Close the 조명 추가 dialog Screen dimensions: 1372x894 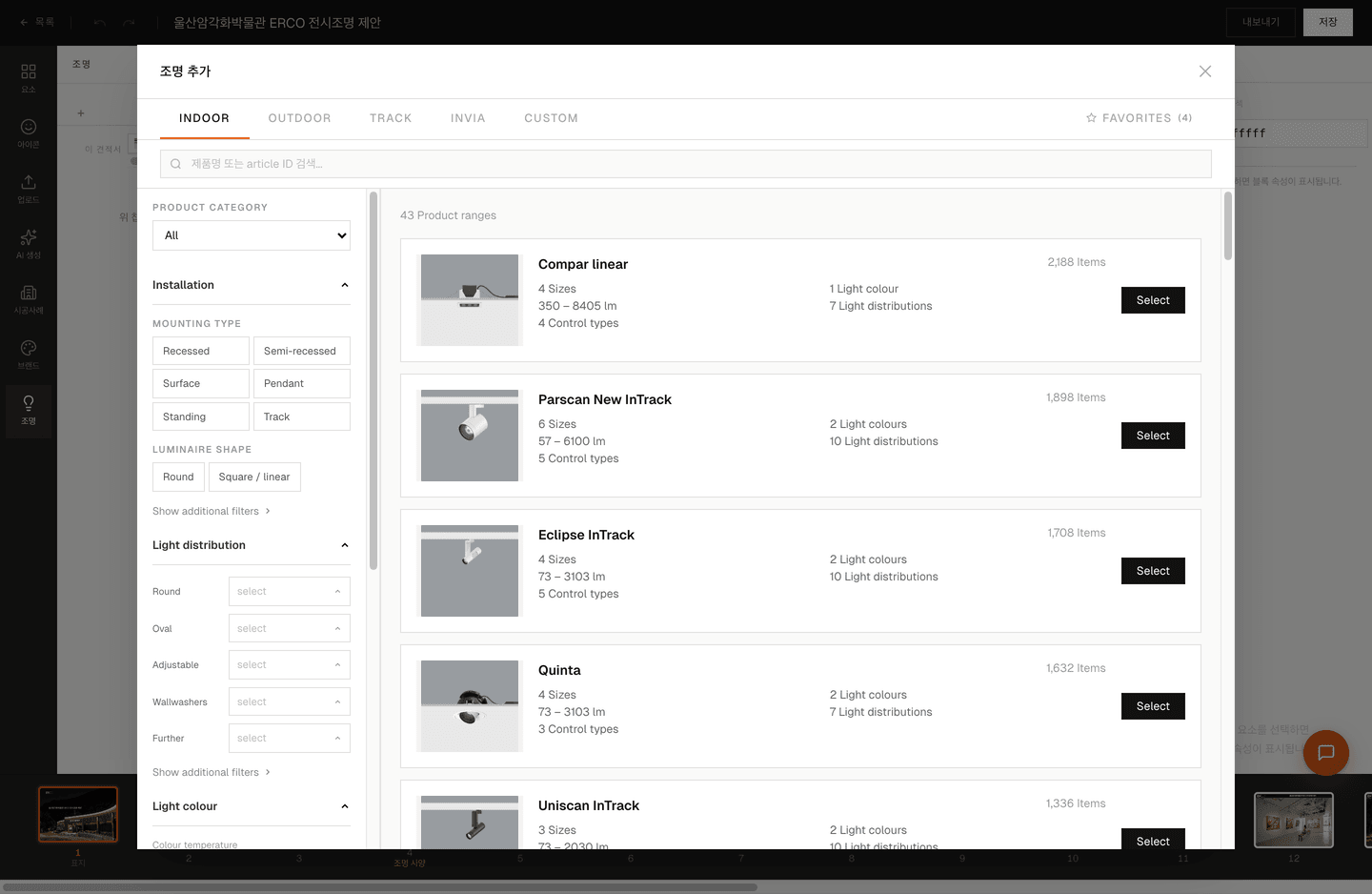[x=1205, y=71]
